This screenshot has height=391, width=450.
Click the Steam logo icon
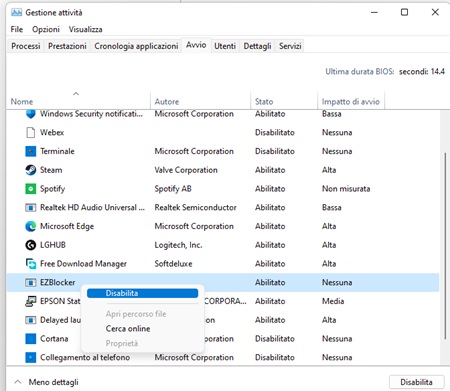31,170
